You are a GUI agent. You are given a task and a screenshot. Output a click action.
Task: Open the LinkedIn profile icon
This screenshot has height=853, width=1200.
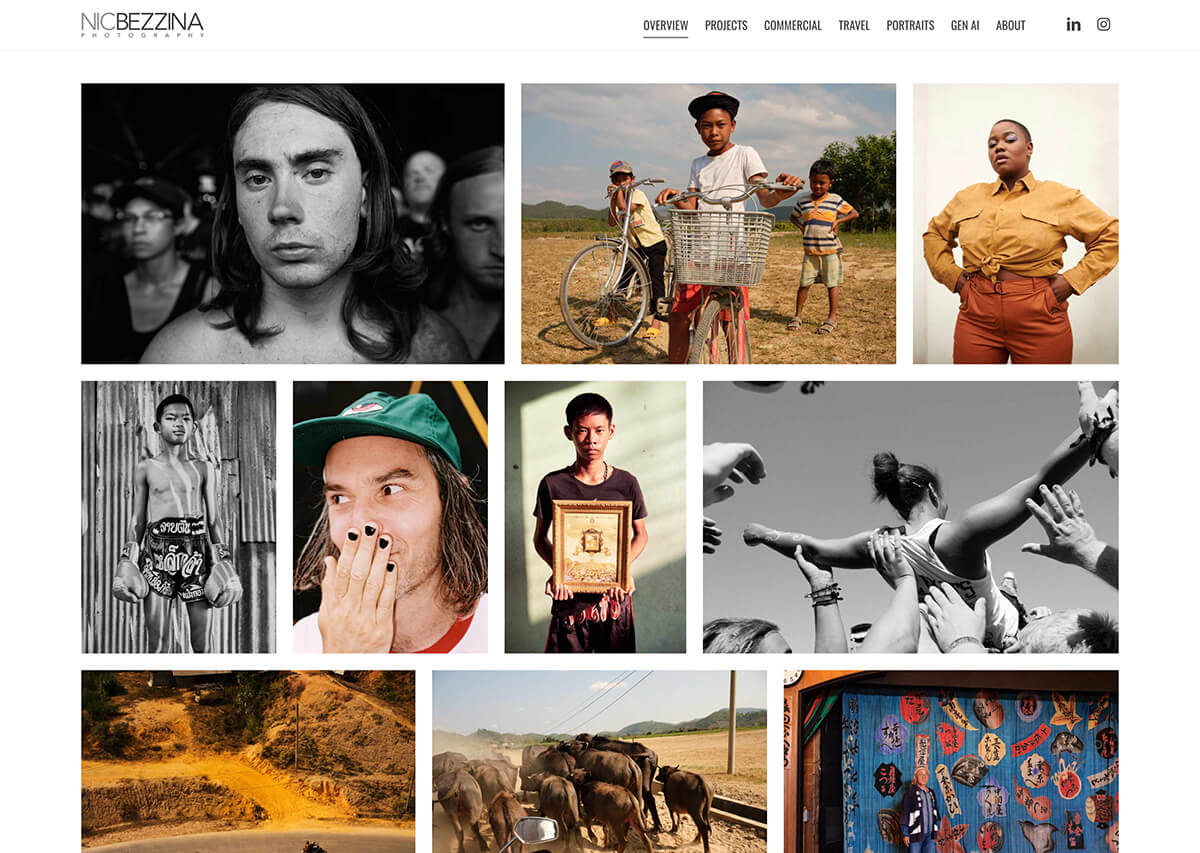[x=1073, y=25]
